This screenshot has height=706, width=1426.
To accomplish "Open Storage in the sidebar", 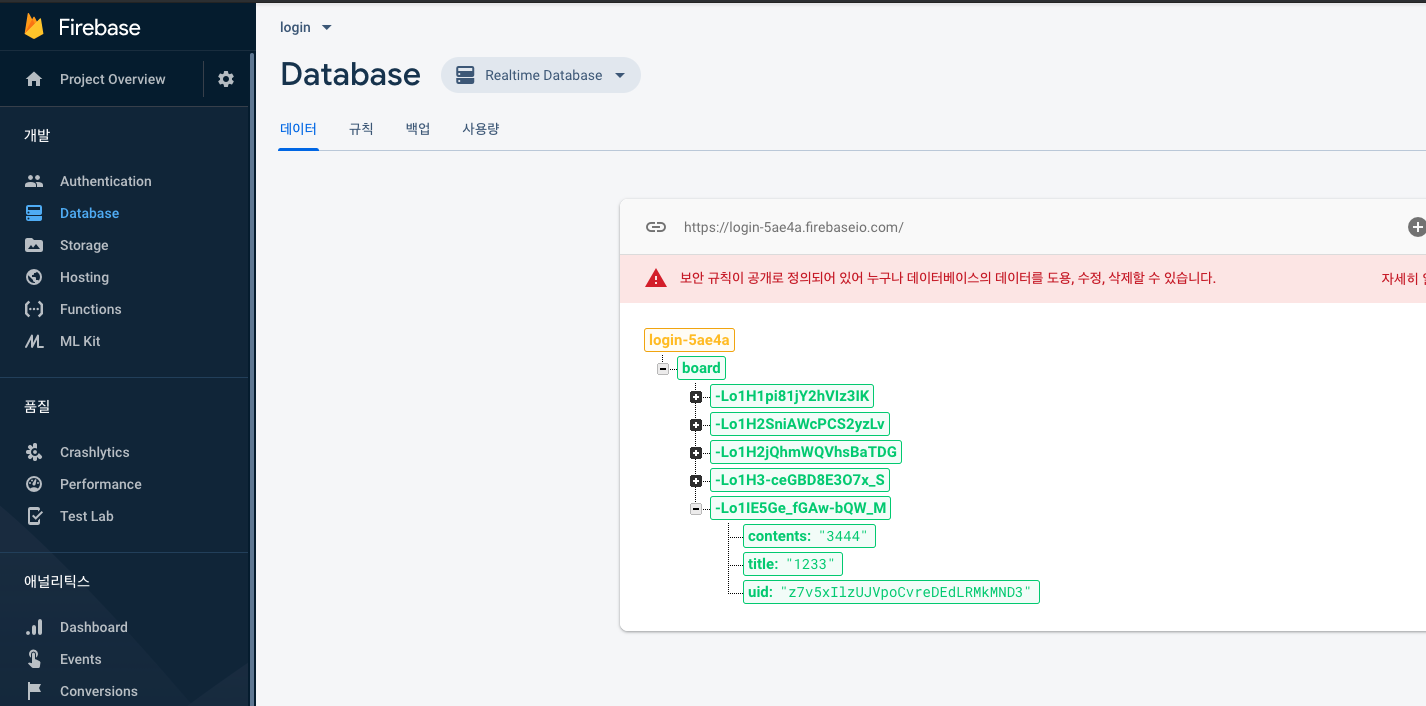I will [x=84, y=245].
